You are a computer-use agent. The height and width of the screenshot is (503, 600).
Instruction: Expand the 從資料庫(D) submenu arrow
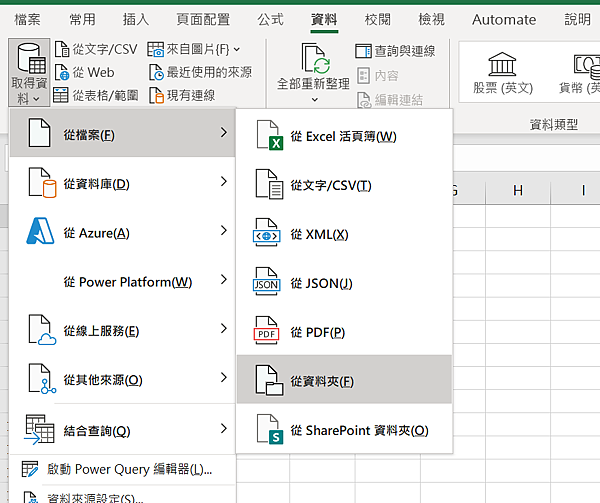[224, 181]
